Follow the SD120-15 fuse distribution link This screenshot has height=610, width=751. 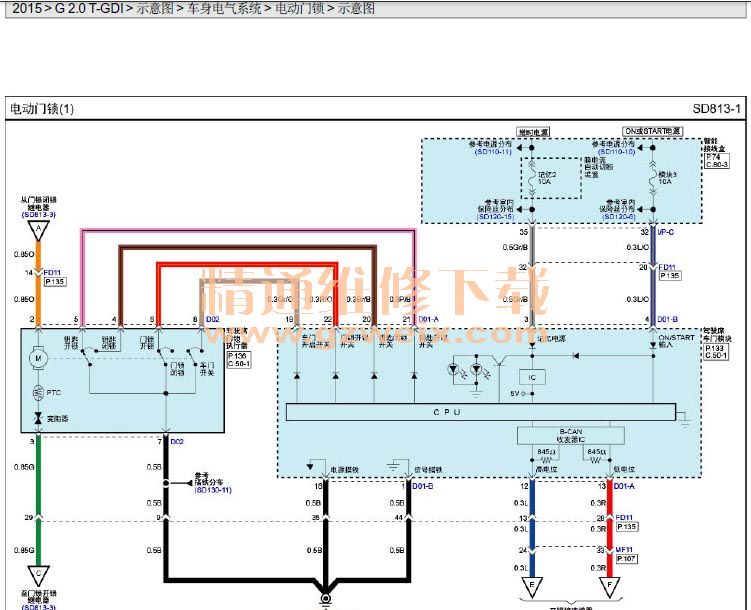495,216
